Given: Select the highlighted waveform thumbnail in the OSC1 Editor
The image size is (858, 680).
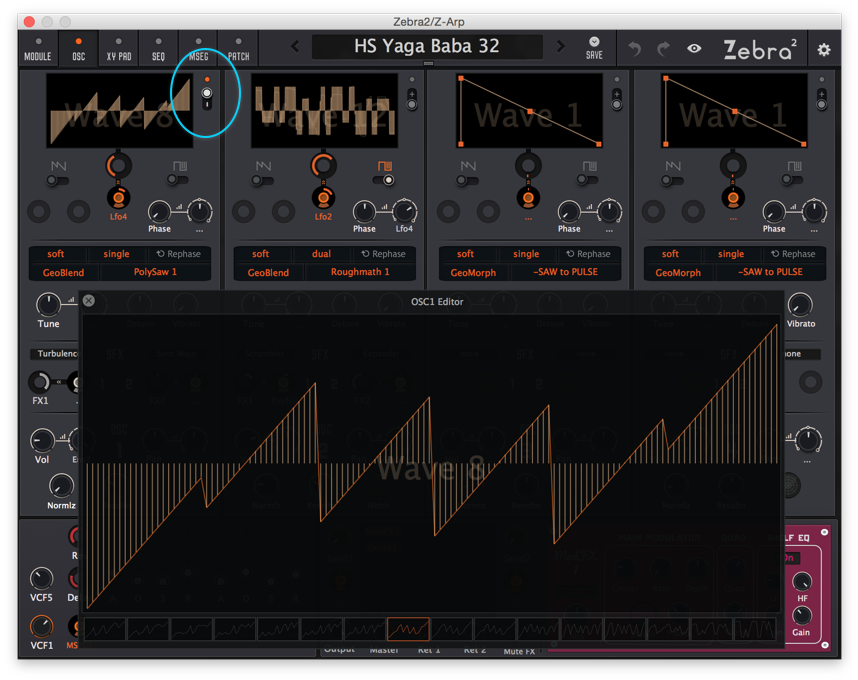Looking at the screenshot, I should [408, 629].
